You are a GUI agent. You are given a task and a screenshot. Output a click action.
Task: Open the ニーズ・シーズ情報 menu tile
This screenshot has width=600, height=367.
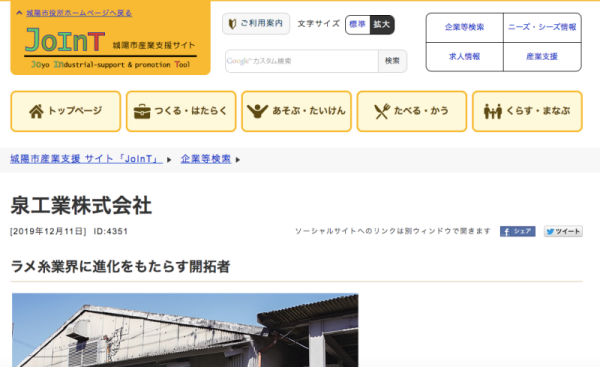click(x=542, y=27)
